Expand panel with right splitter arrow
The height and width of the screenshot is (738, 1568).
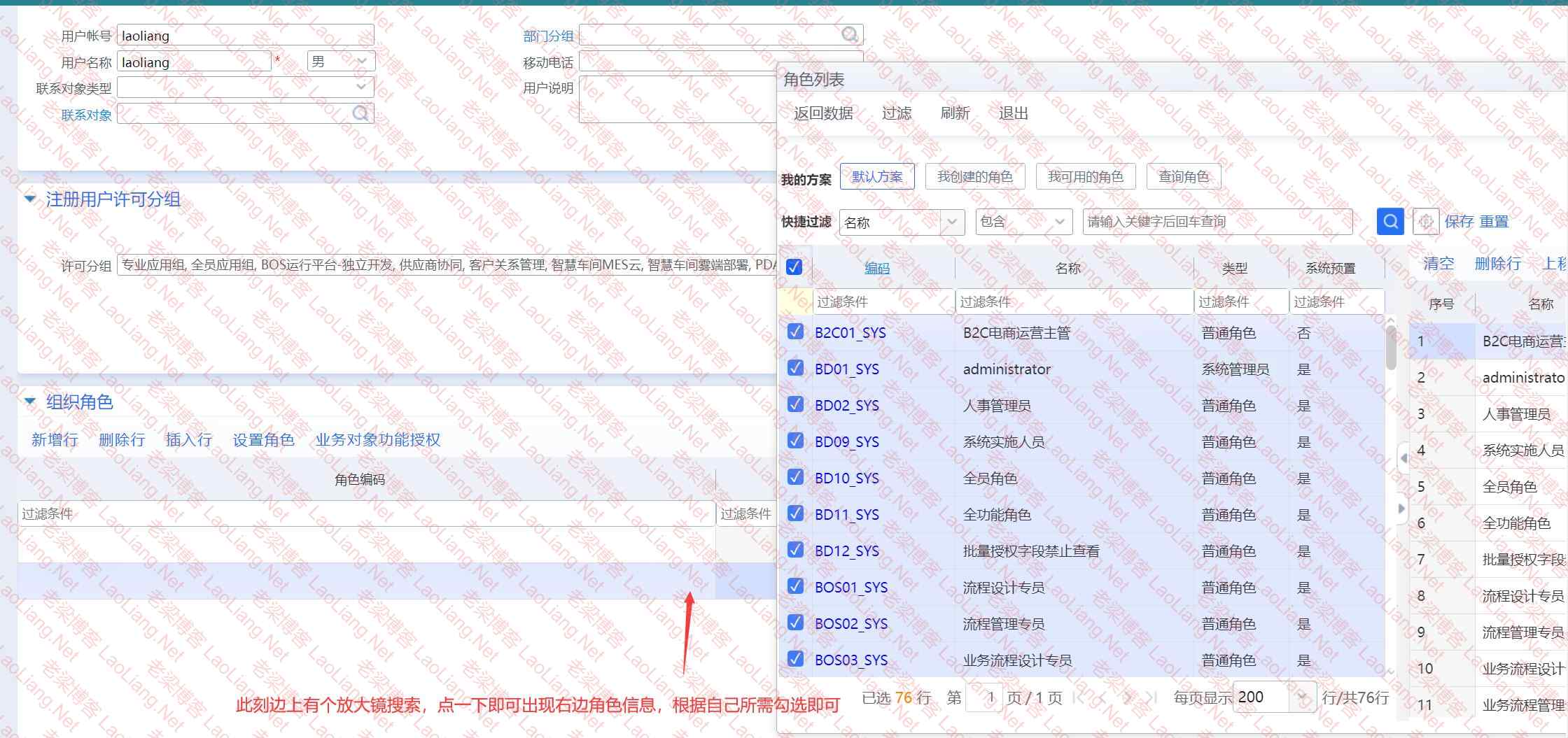click(x=1401, y=509)
